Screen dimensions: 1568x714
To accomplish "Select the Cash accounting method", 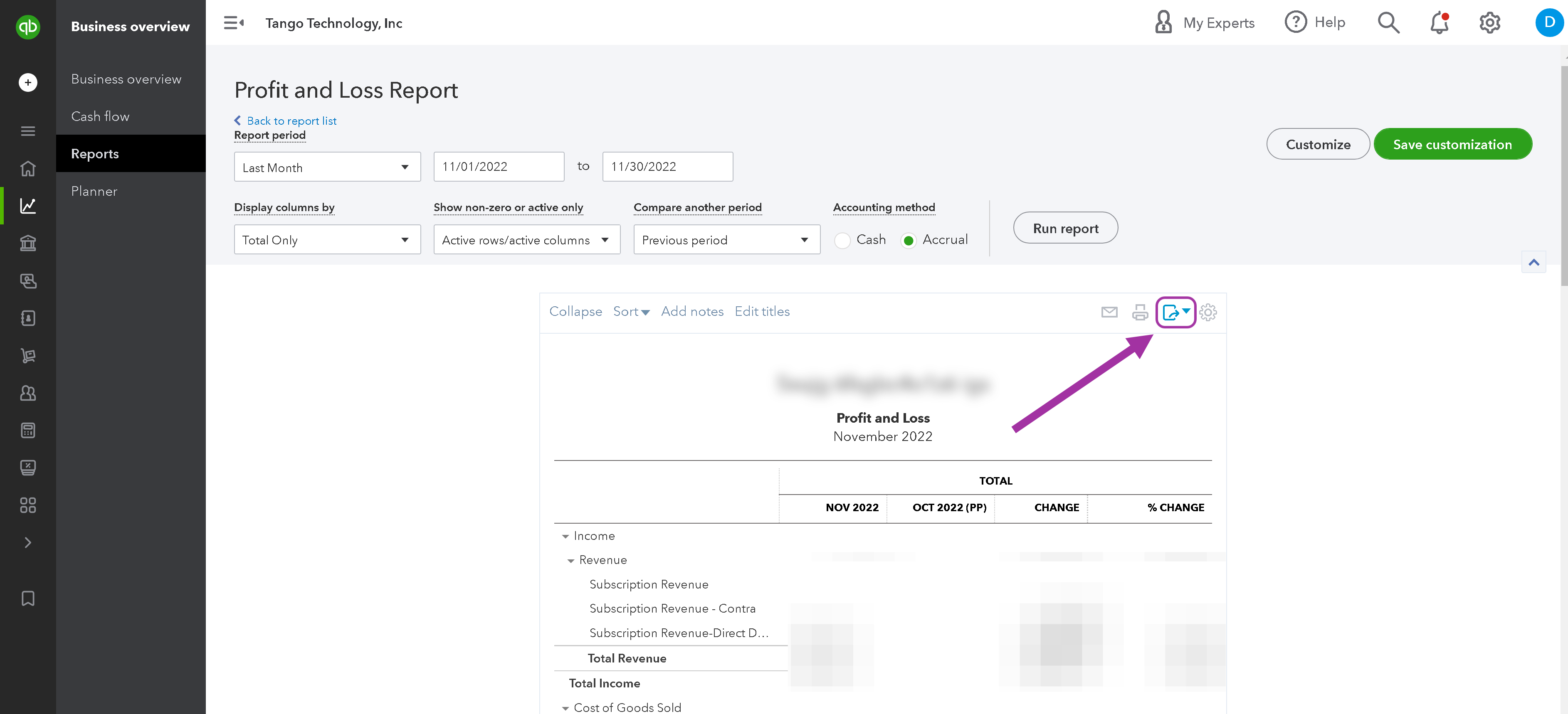I will (842, 240).
